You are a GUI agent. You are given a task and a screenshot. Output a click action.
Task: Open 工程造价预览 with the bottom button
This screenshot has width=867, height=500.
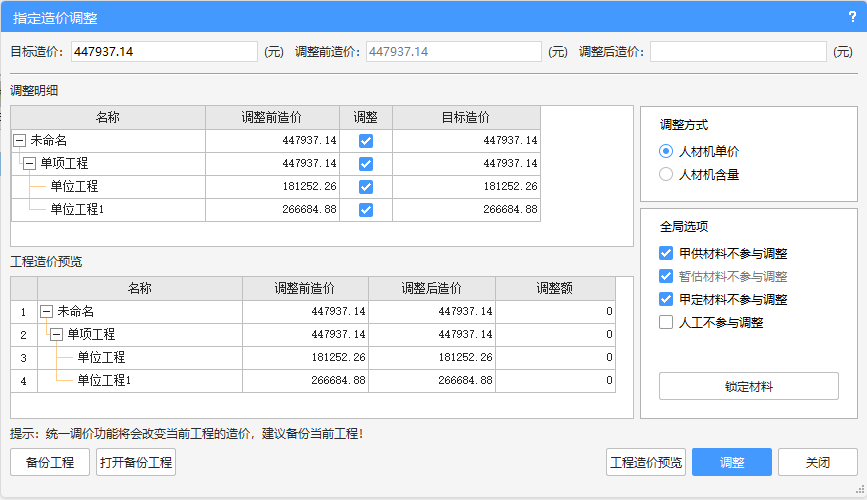646,462
